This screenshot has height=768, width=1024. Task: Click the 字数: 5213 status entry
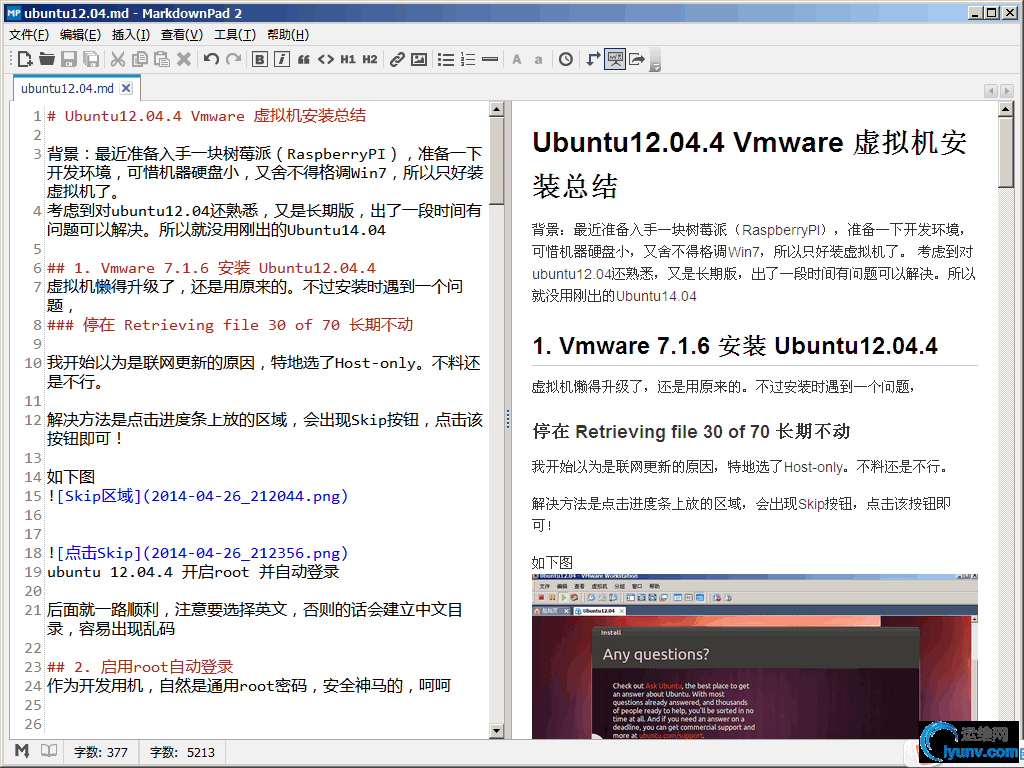click(182, 752)
